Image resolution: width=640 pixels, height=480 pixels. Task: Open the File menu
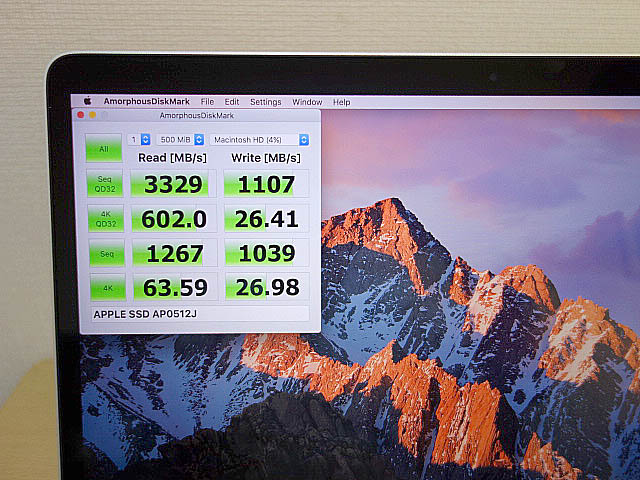[207, 102]
